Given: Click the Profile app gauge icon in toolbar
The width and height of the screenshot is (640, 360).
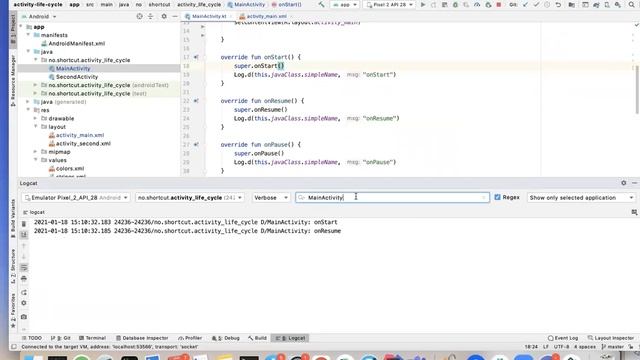Looking at the screenshot, I should (477, 4).
